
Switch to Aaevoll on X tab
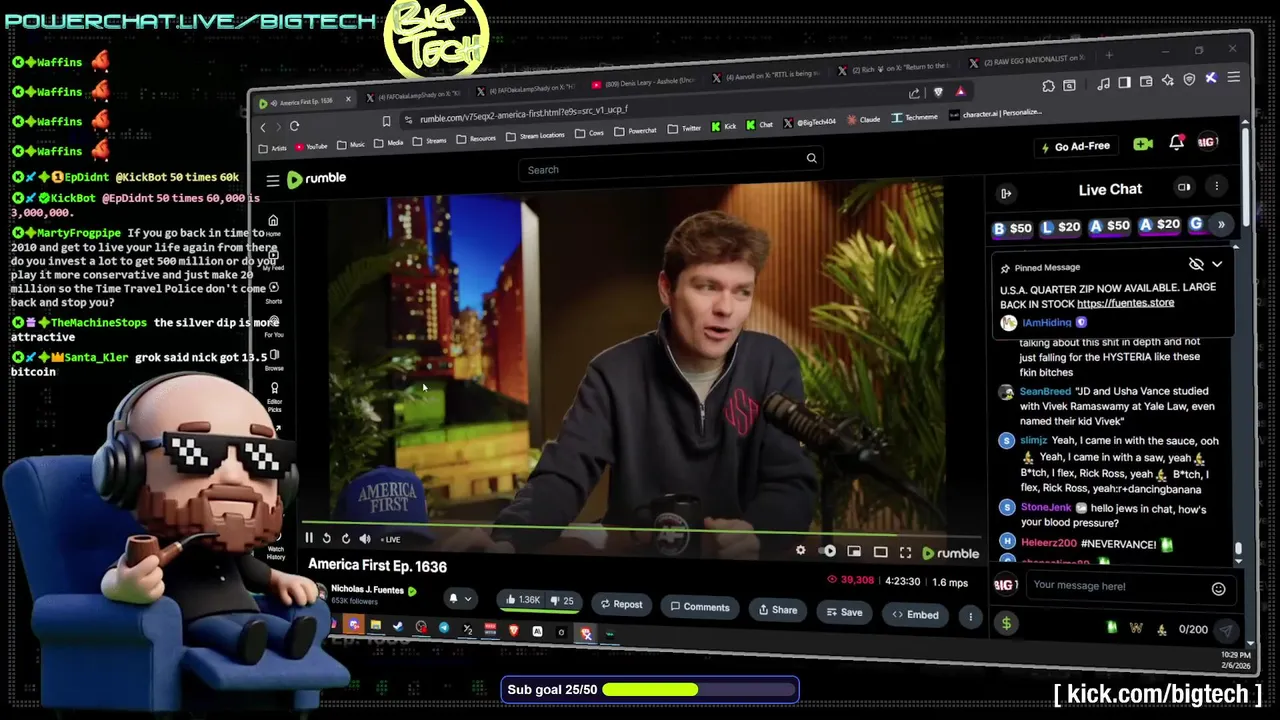click(x=765, y=76)
